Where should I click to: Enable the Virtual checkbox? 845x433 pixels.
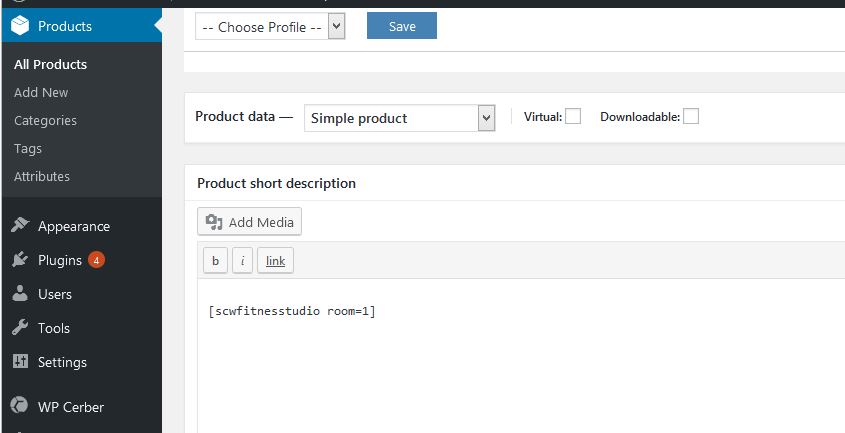click(x=573, y=117)
